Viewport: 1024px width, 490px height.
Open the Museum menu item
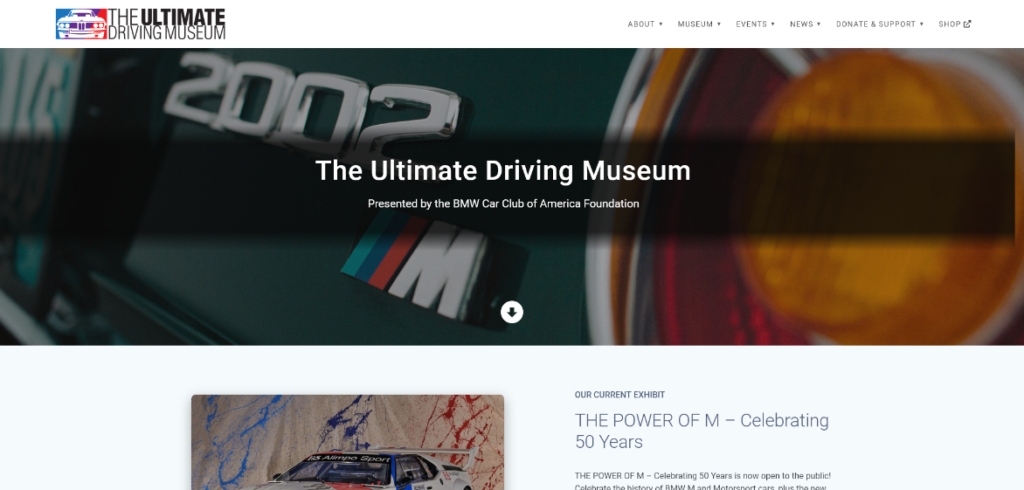pos(696,24)
